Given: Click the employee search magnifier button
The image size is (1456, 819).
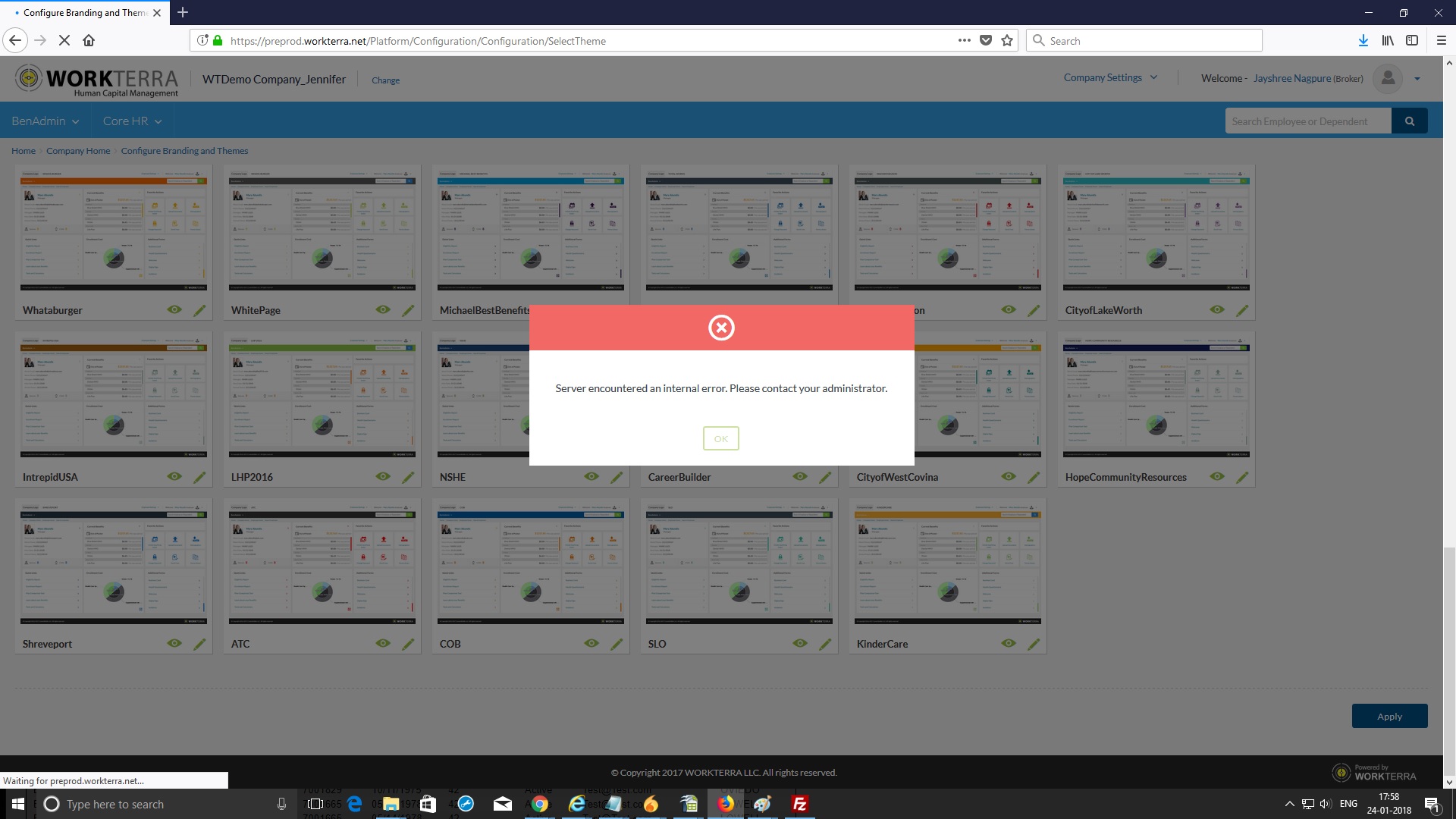Looking at the screenshot, I should [x=1410, y=121].
